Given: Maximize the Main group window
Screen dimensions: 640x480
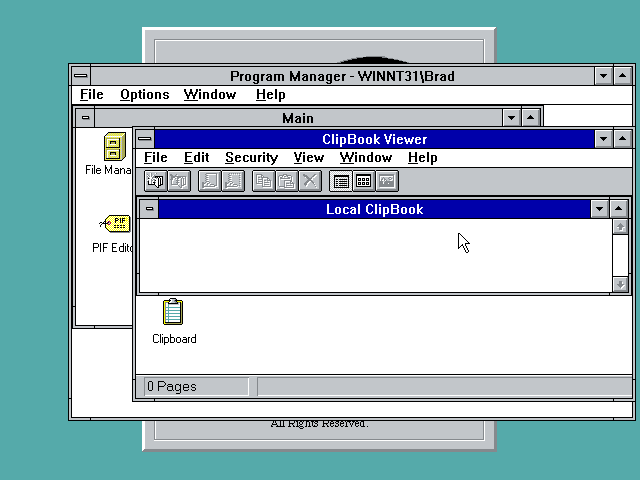Looking at the screenshot, I should pyautogui.click(x=530, y=118).
